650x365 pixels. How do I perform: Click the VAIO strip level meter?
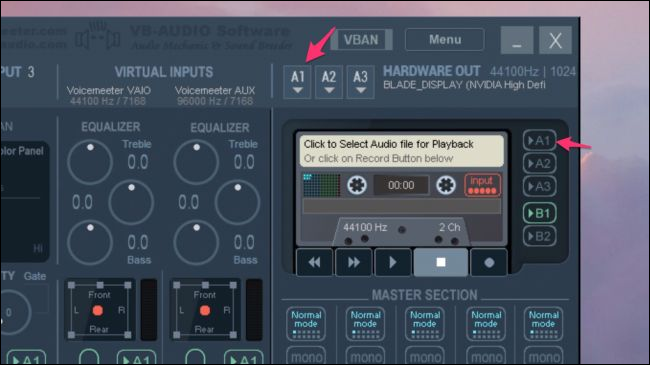(x=149, y=309)
